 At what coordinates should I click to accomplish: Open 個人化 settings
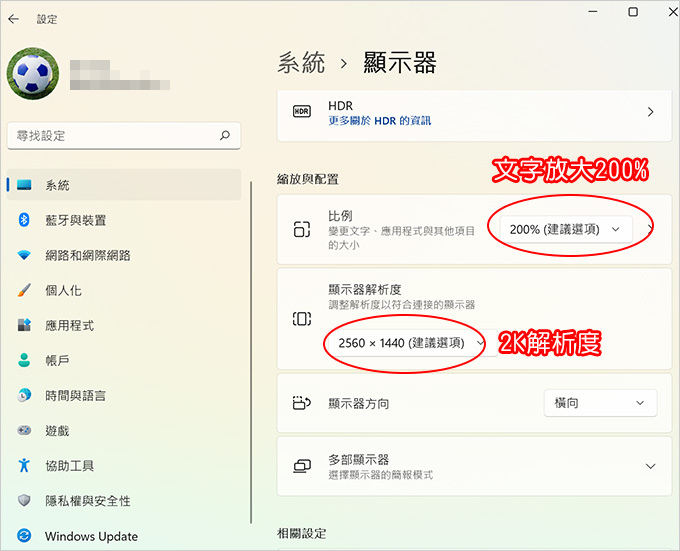pos(124,290)
